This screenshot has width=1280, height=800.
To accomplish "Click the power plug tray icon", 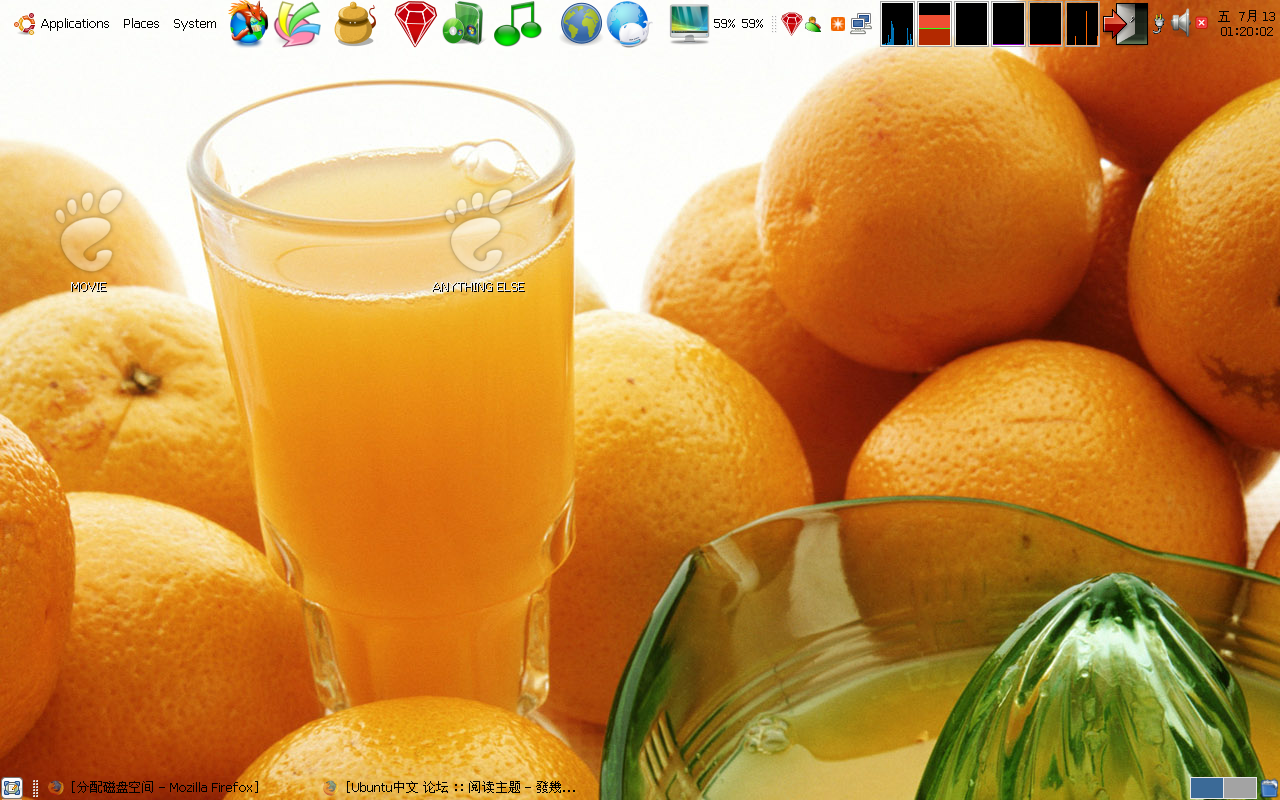I will (1159, 23).
